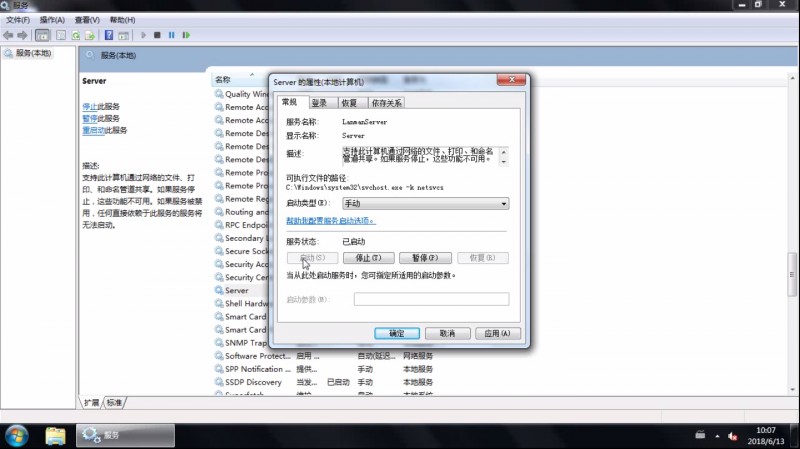Click the forward arrow in the toolbar
This screenshot has width=800, height=449.
(x=22, y=35)
